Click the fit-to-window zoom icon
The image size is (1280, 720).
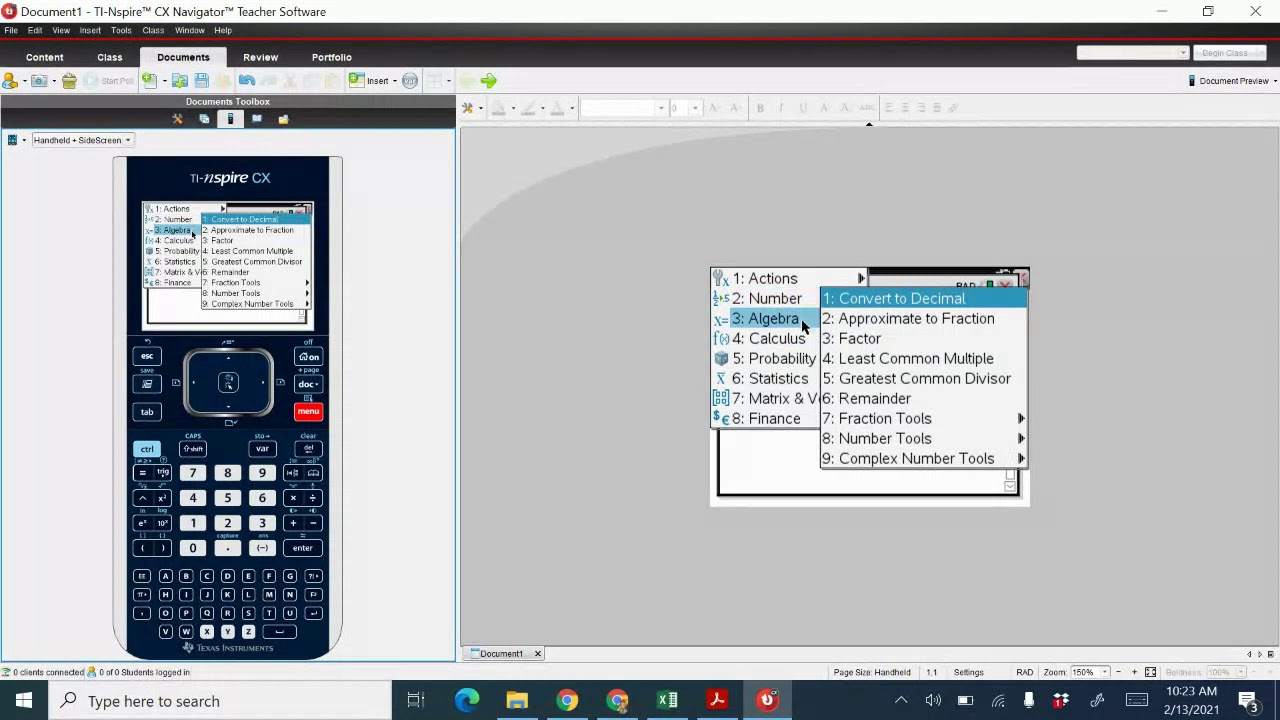1150,672
